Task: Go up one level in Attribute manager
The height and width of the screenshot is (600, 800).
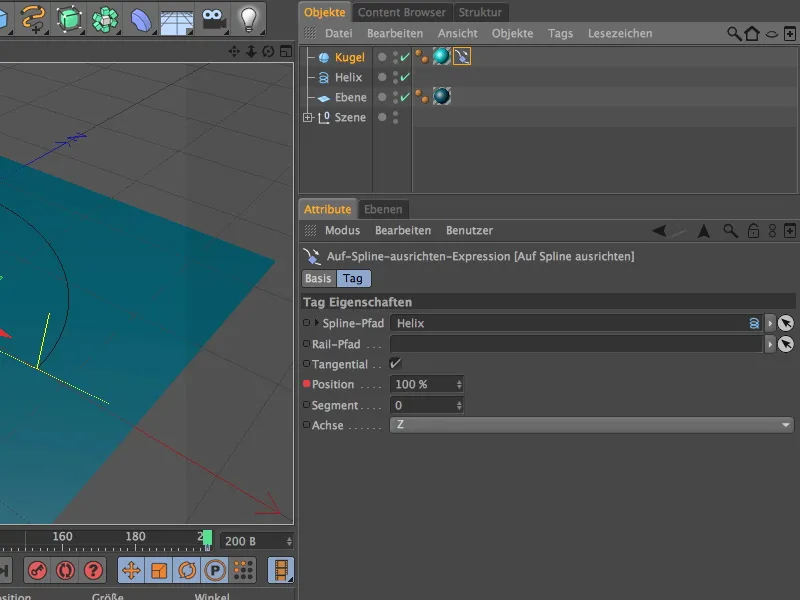Action: (x=704, y=231)
